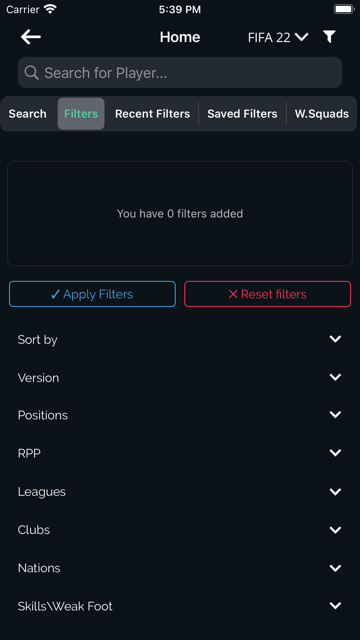Expand the Nations filter chevron
The image size is (360, 640).
335,568
